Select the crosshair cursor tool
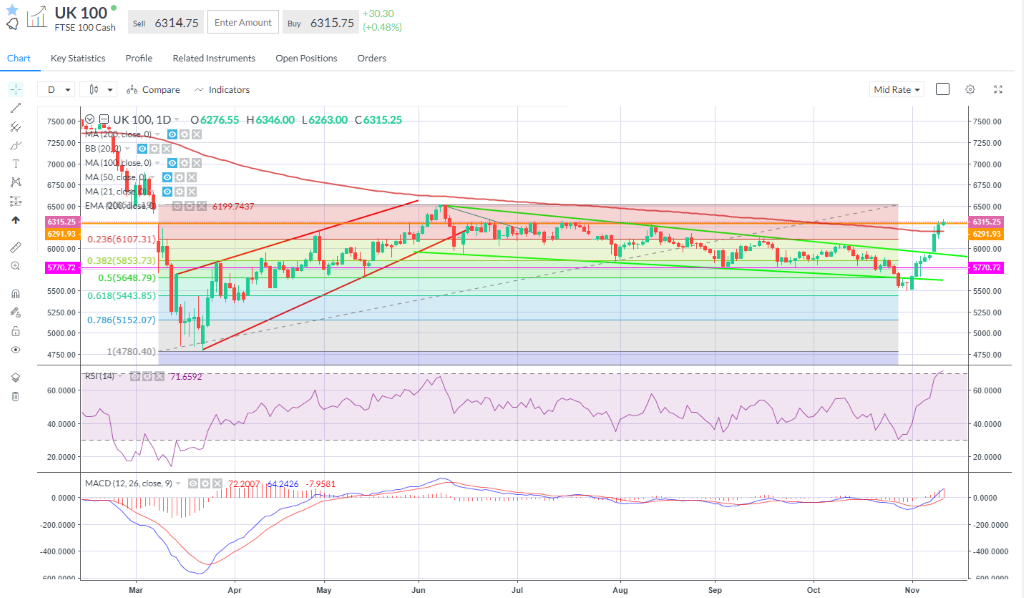Screen dimensions: 1024x598 click(x=16, y=89)
